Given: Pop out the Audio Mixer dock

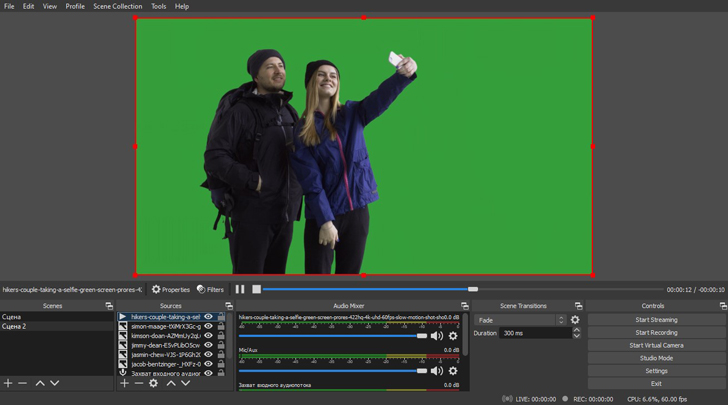Looking at the screenshot, I should 464,306.
